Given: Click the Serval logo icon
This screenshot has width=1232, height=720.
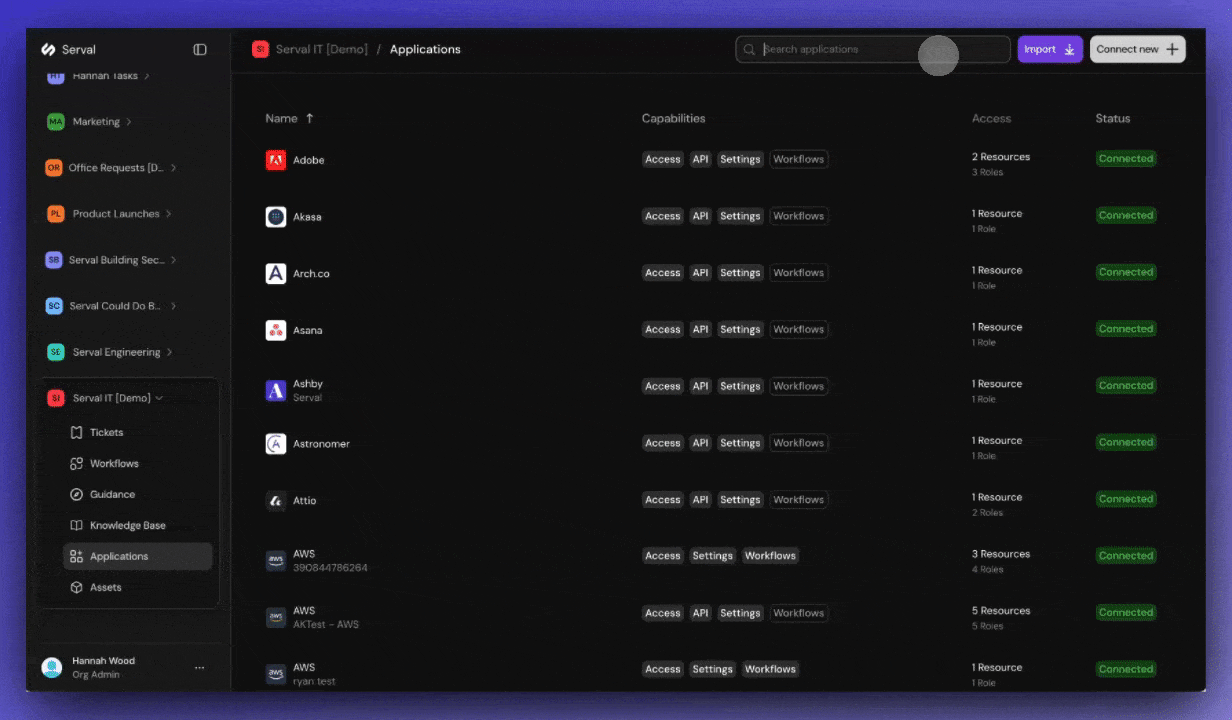Looking at the screenshot, I should (x=50, y=48).
